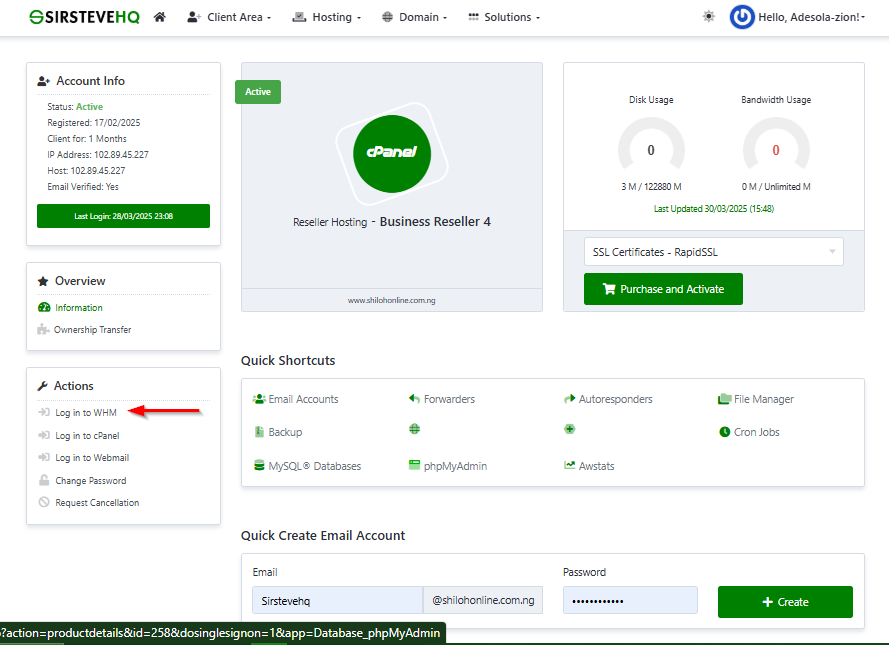
Task: Click Log in to Webmail
Action: 83,457
